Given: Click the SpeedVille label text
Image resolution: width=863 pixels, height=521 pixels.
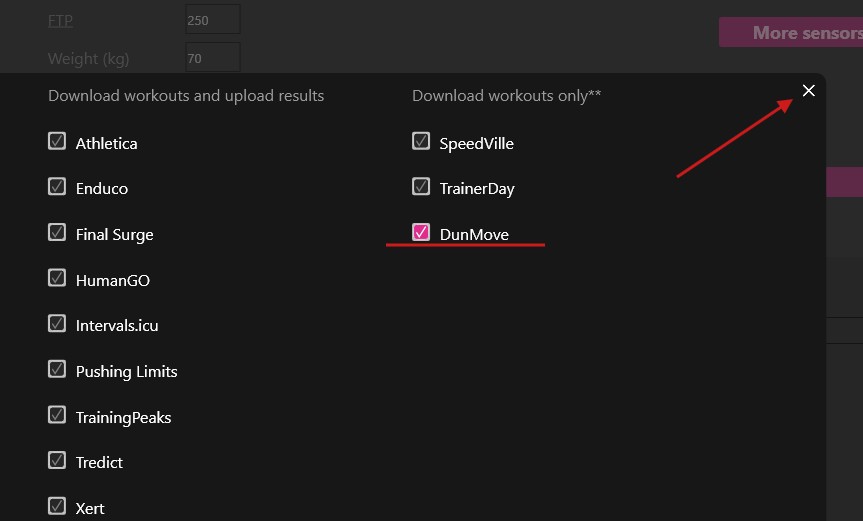Looking at the screenshot, I should (x=477, y=144).
